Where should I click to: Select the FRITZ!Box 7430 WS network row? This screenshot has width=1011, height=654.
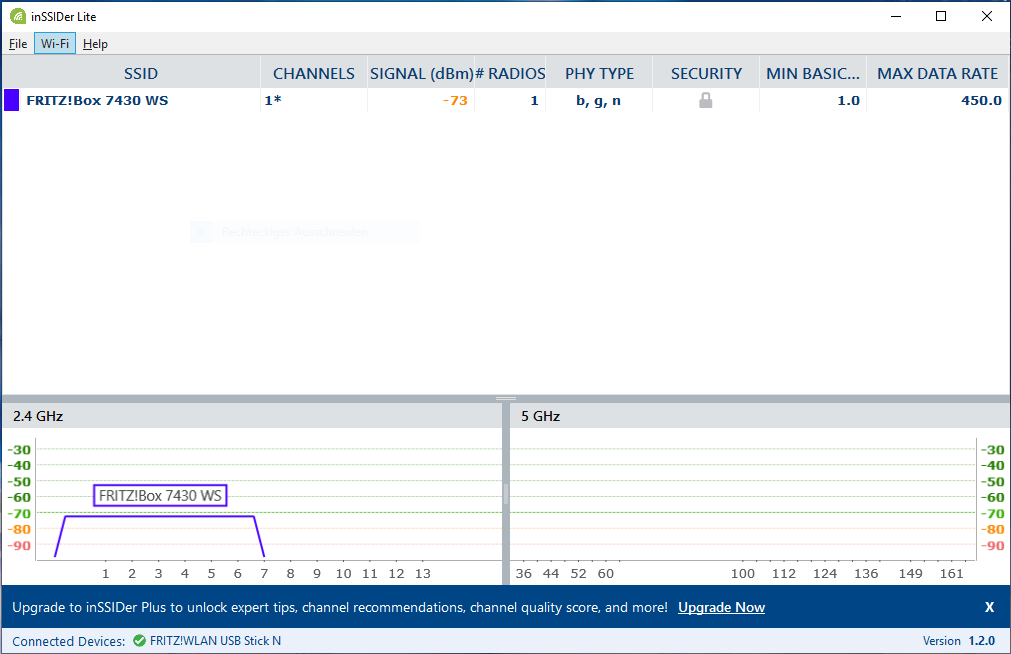(506, 100)
